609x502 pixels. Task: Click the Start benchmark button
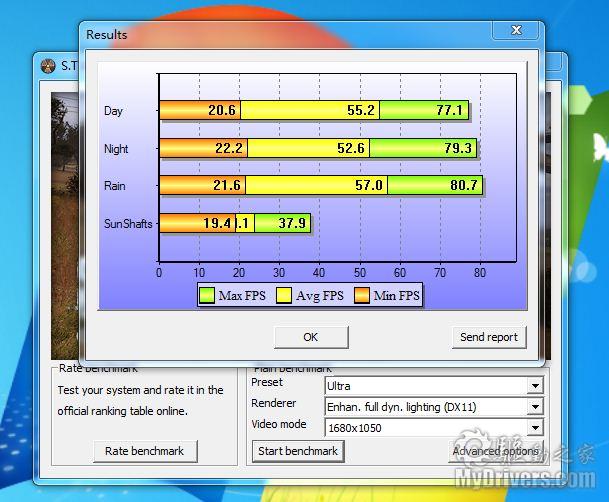click(298, 451)
